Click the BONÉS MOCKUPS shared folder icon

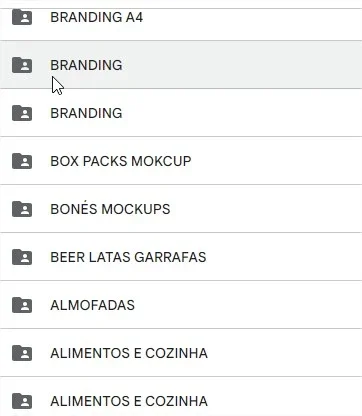point(22,209)
